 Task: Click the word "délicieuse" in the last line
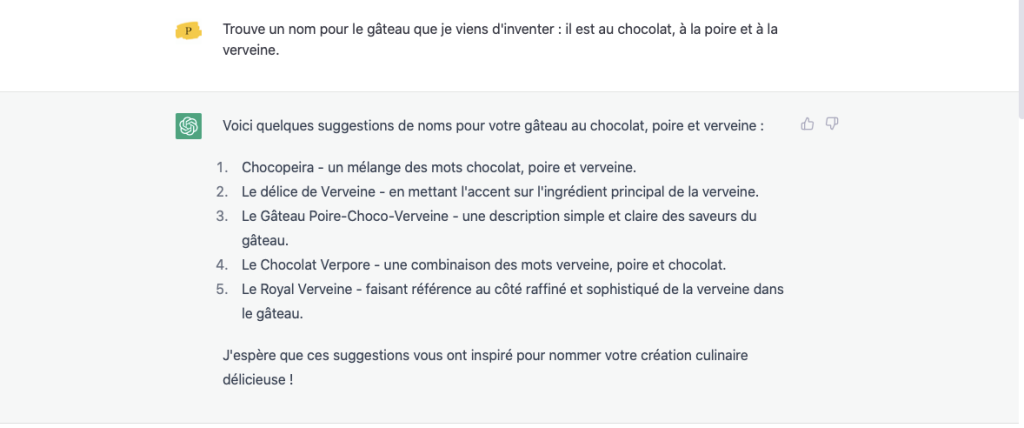[x=253, y=379]
